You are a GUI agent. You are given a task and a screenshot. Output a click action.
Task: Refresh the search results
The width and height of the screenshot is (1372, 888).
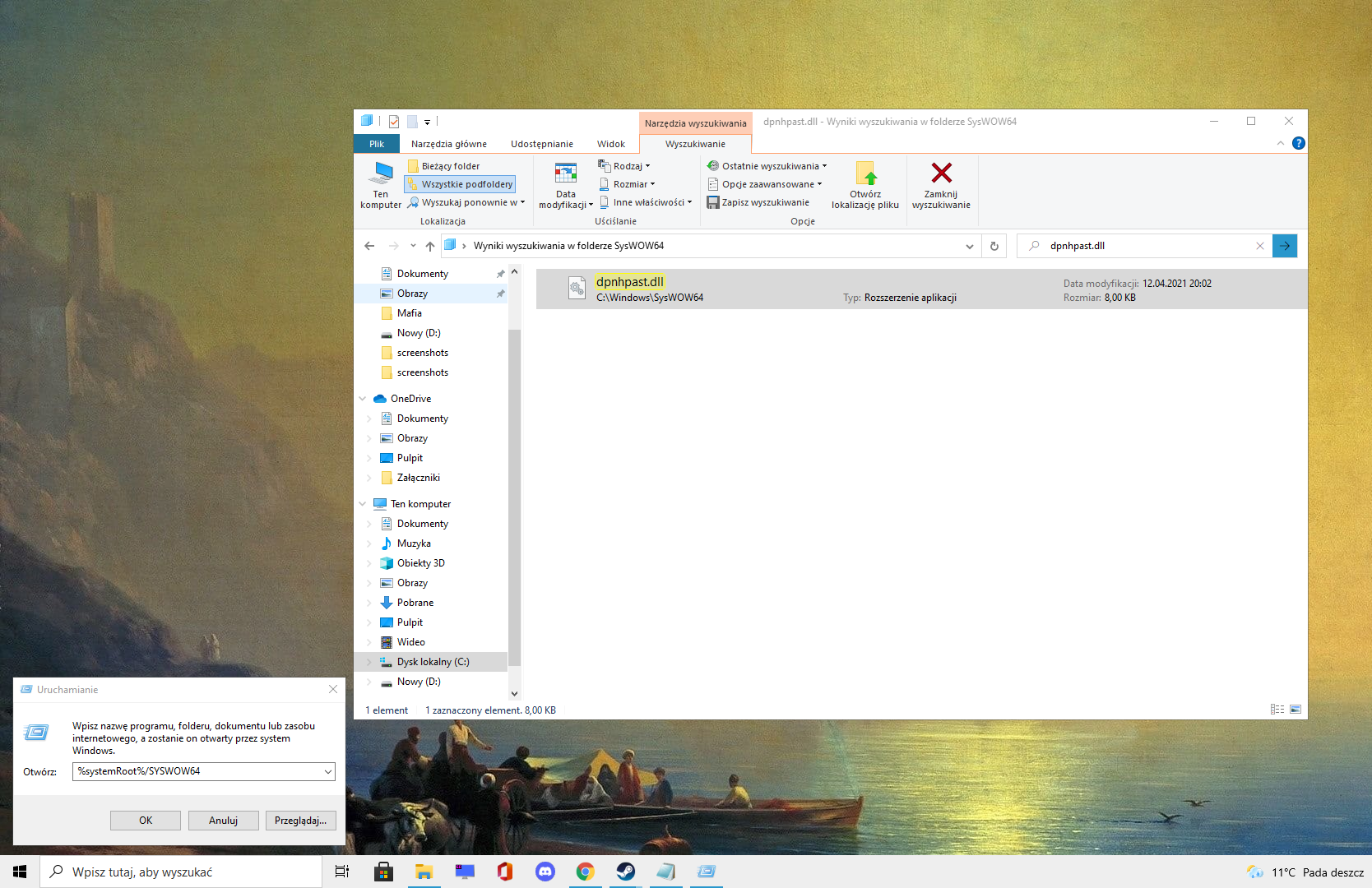(x=994, y=246)
